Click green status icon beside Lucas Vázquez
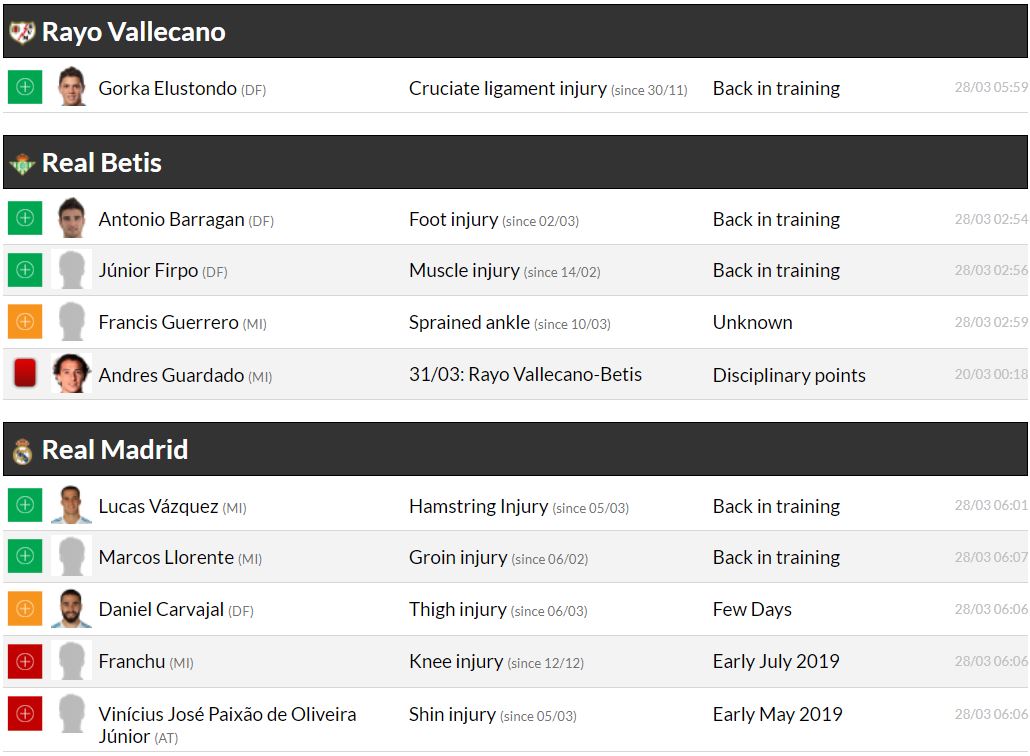The image size is (1030, 756). point(25,505)
